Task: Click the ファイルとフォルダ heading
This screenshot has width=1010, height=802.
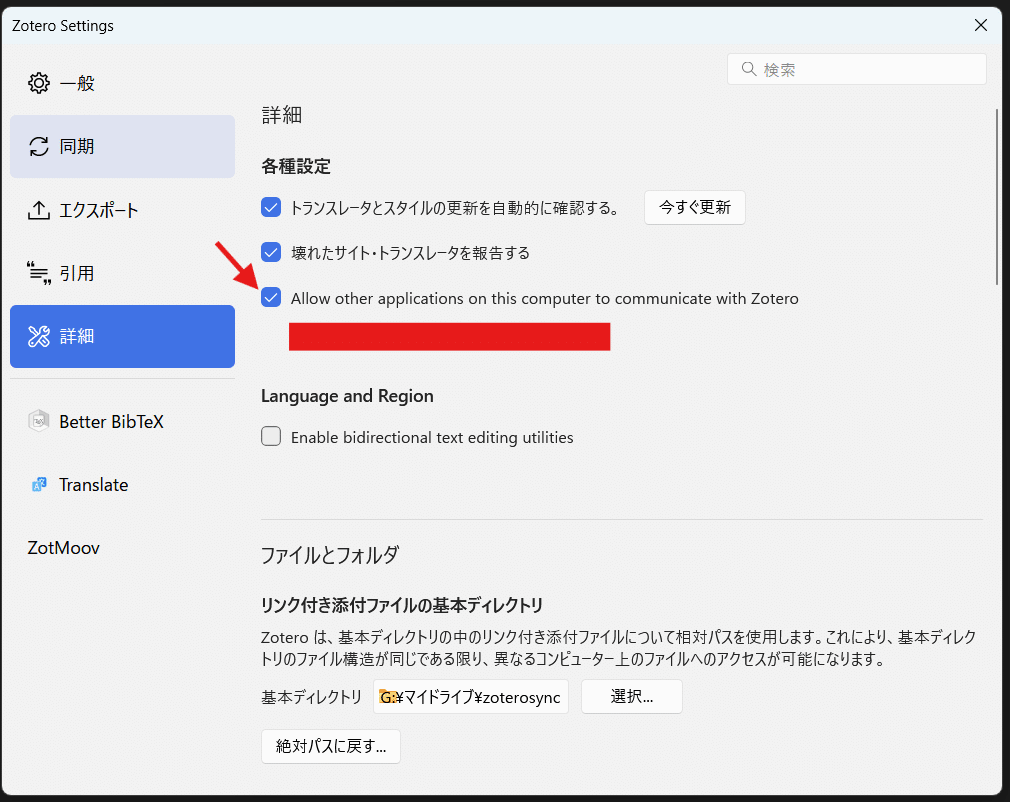Action: coord(330,555)
